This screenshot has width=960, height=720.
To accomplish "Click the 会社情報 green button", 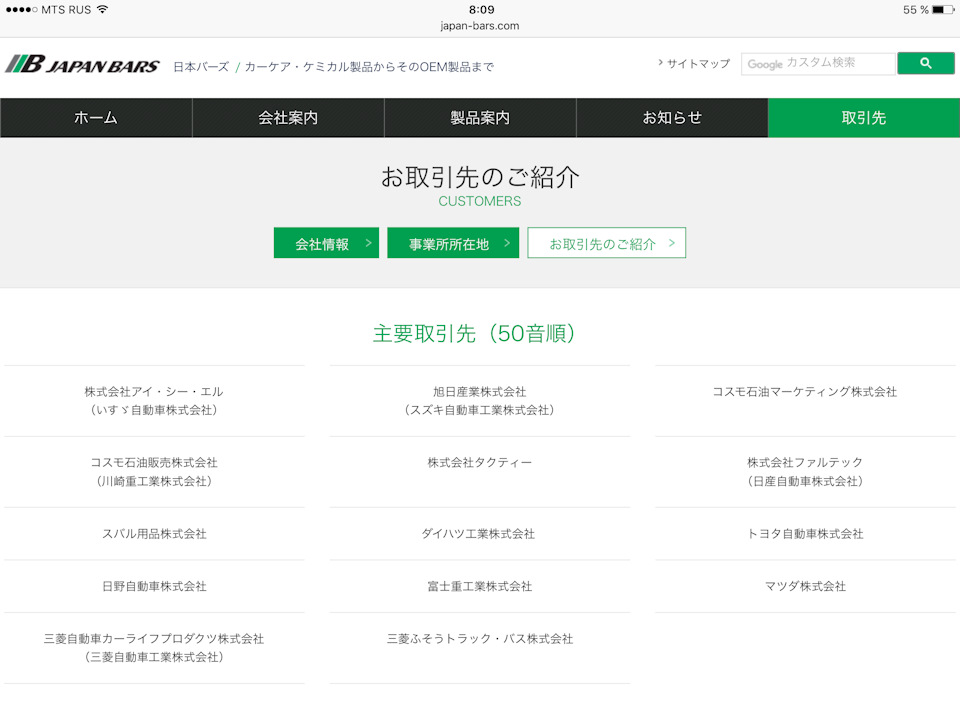I will (x=326, y=243).
